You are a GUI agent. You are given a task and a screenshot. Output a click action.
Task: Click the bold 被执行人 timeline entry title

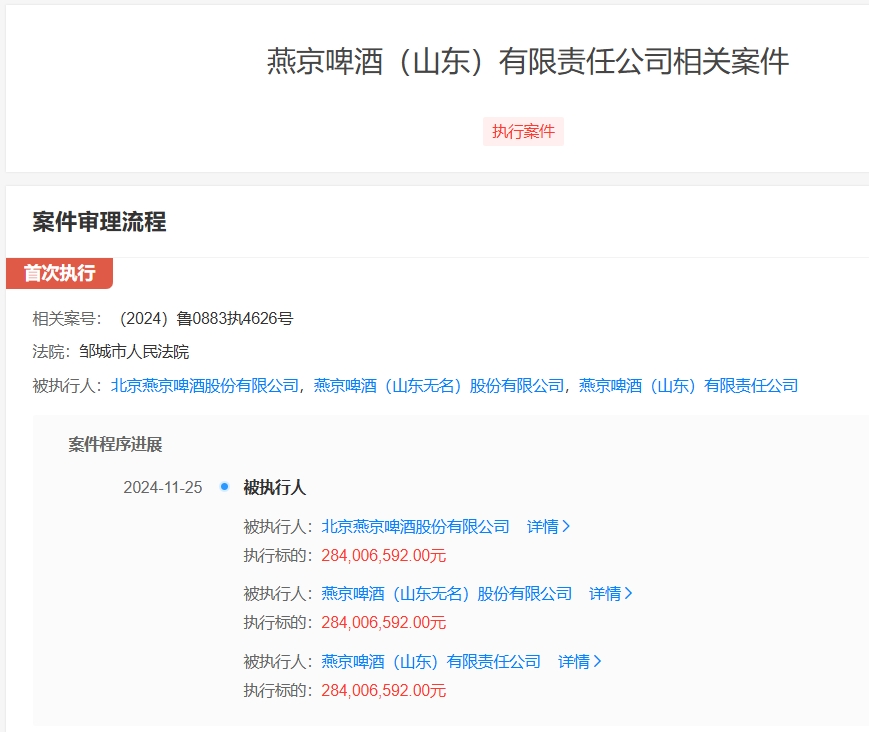click(x=274, y=488)
